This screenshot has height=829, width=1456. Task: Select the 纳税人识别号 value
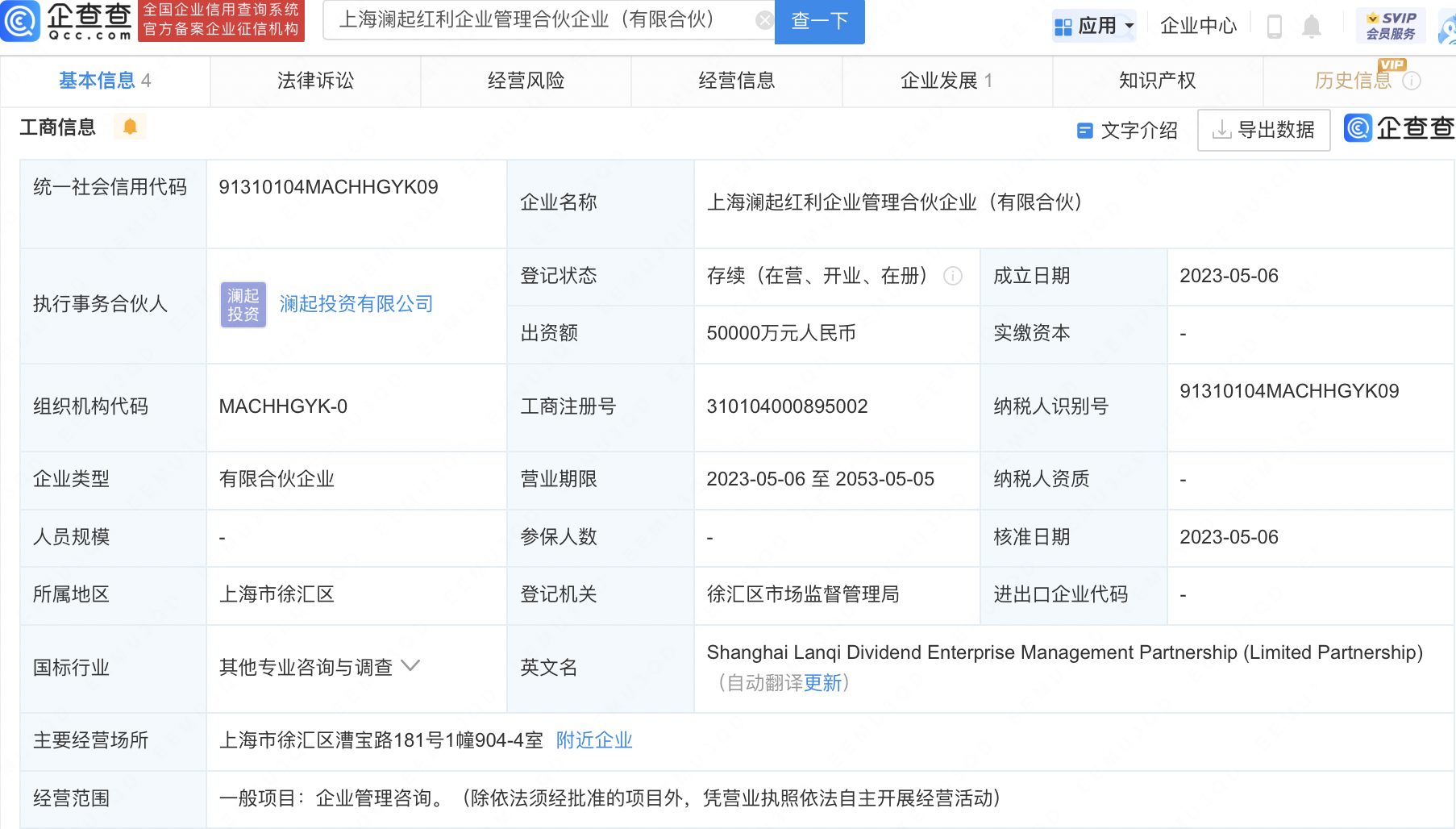coord(1289,391)
